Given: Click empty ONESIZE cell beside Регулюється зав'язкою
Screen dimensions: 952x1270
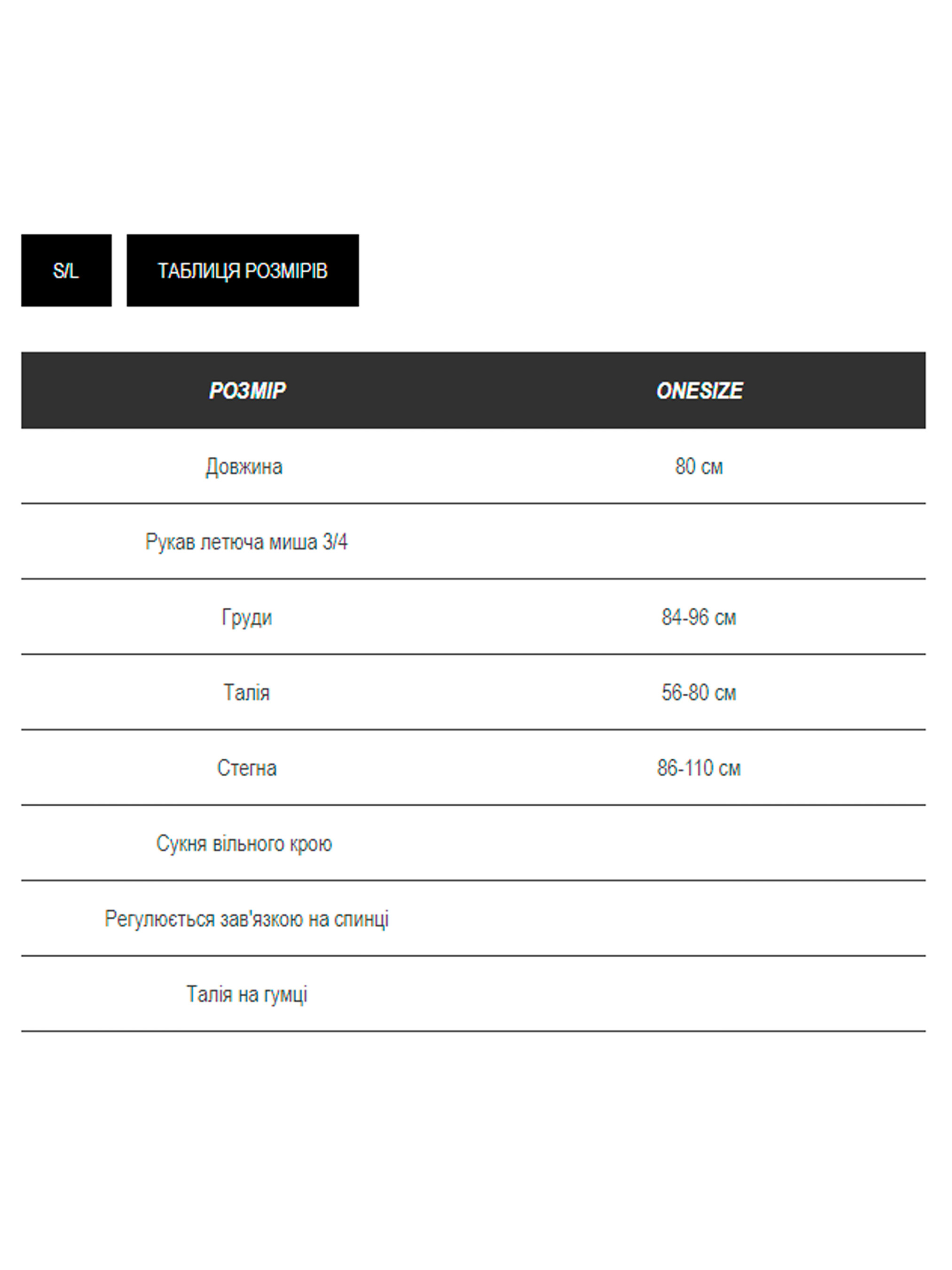Looking at the screenshot, I should [698, 919].
